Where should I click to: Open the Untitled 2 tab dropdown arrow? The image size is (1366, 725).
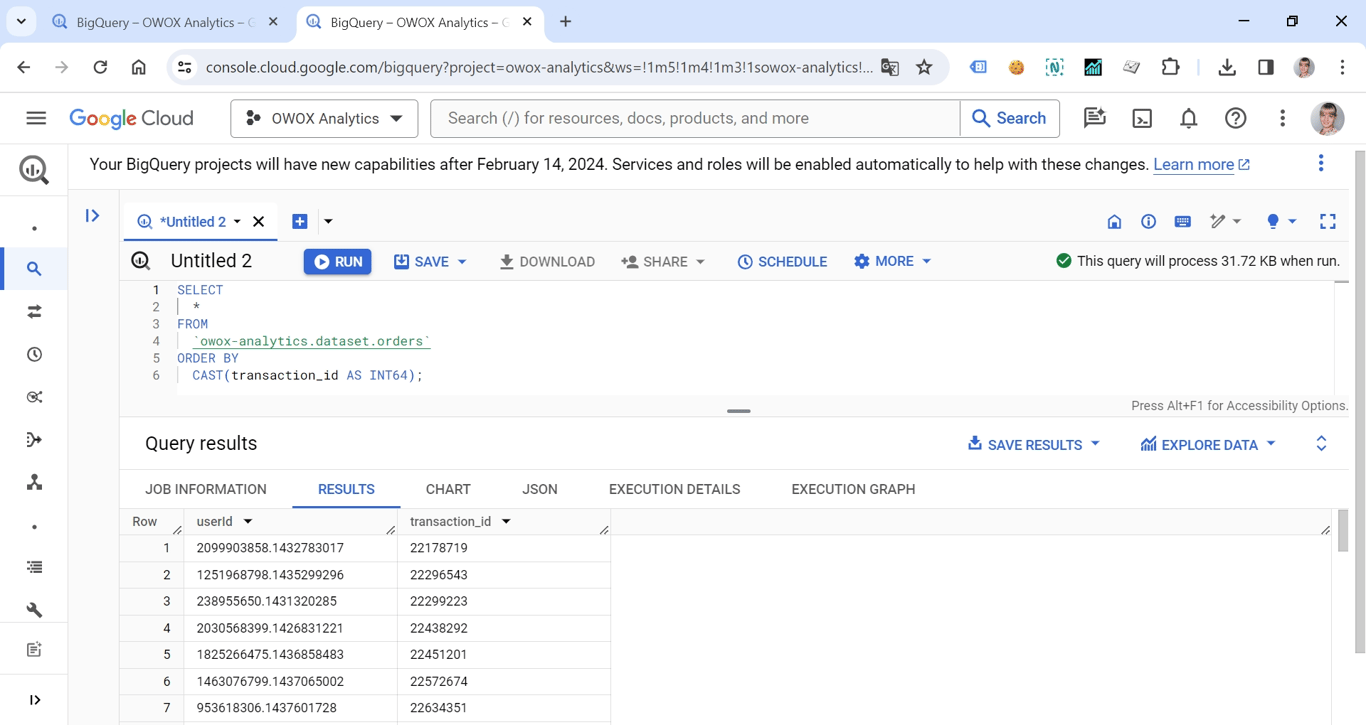coord(237,222)
